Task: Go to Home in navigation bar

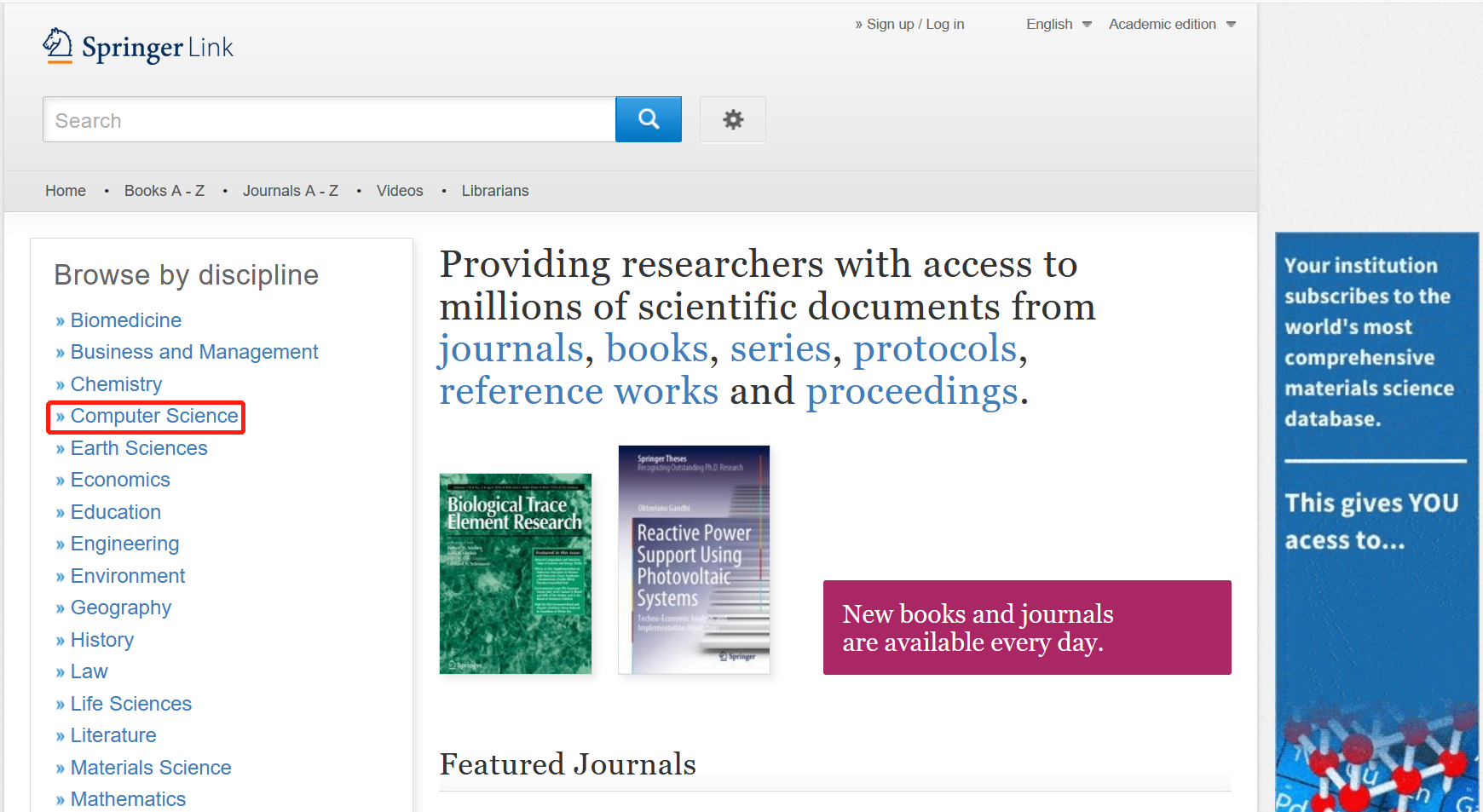Action: click(66, 191)
